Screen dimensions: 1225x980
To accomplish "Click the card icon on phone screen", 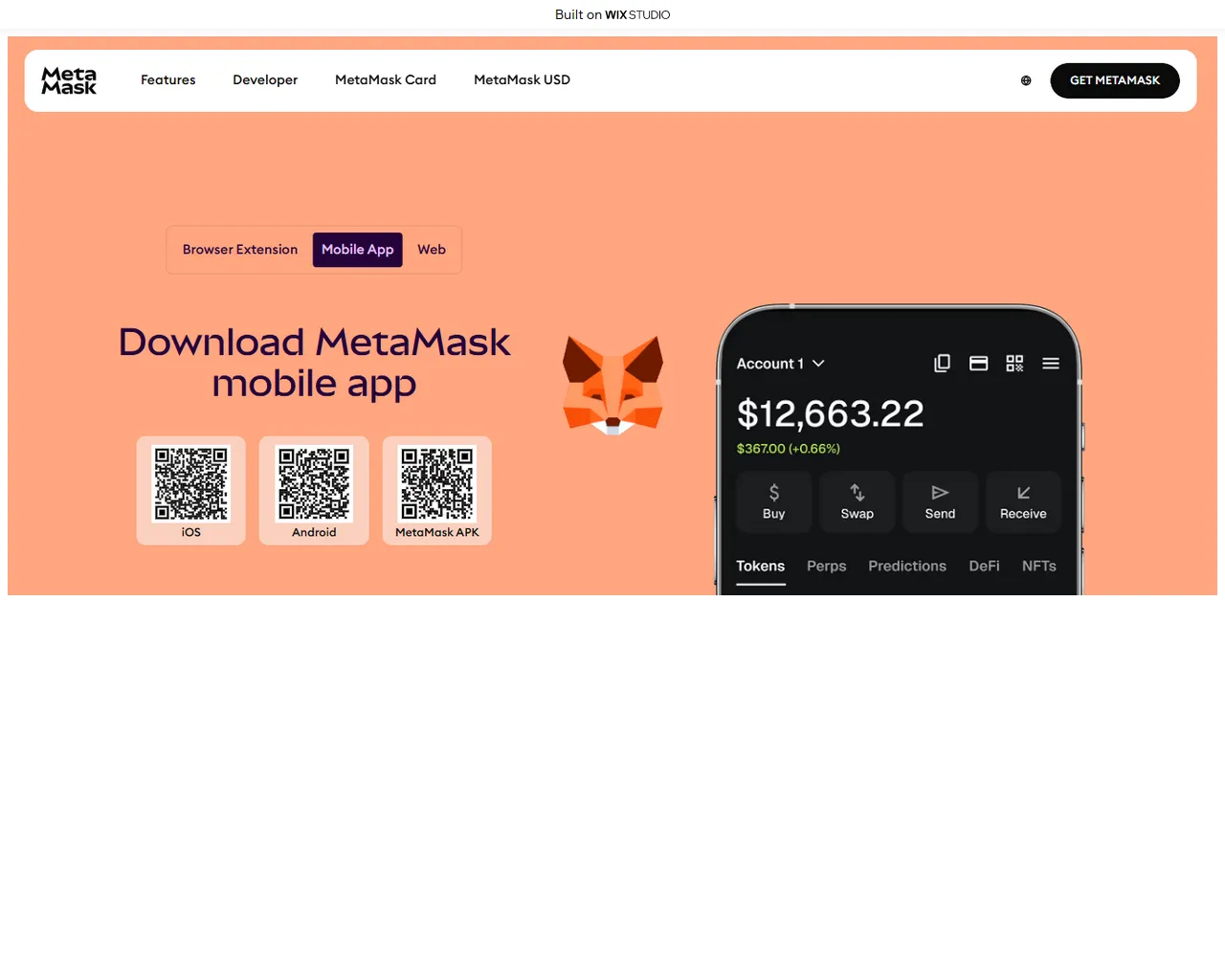I will pos(978,364).
